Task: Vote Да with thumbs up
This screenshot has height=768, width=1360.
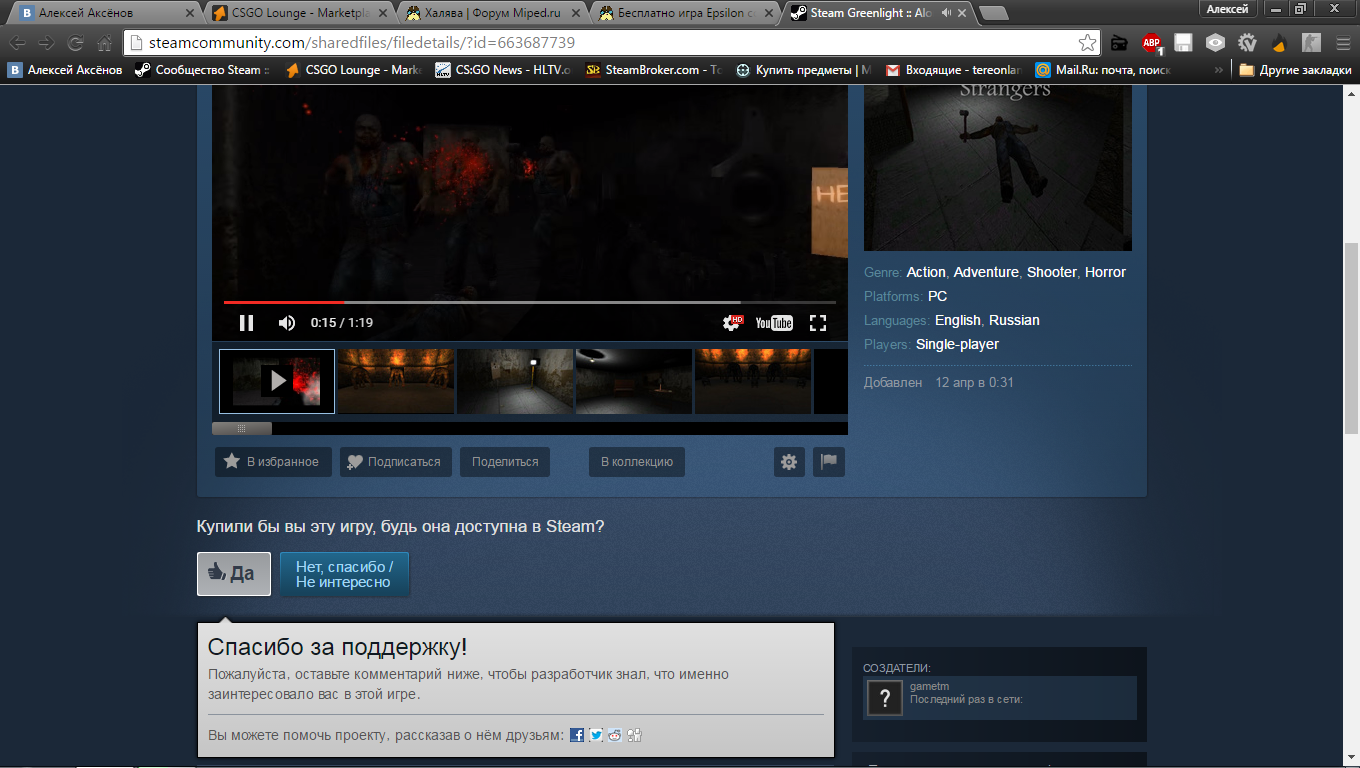Action: click(x=234, y=573)
